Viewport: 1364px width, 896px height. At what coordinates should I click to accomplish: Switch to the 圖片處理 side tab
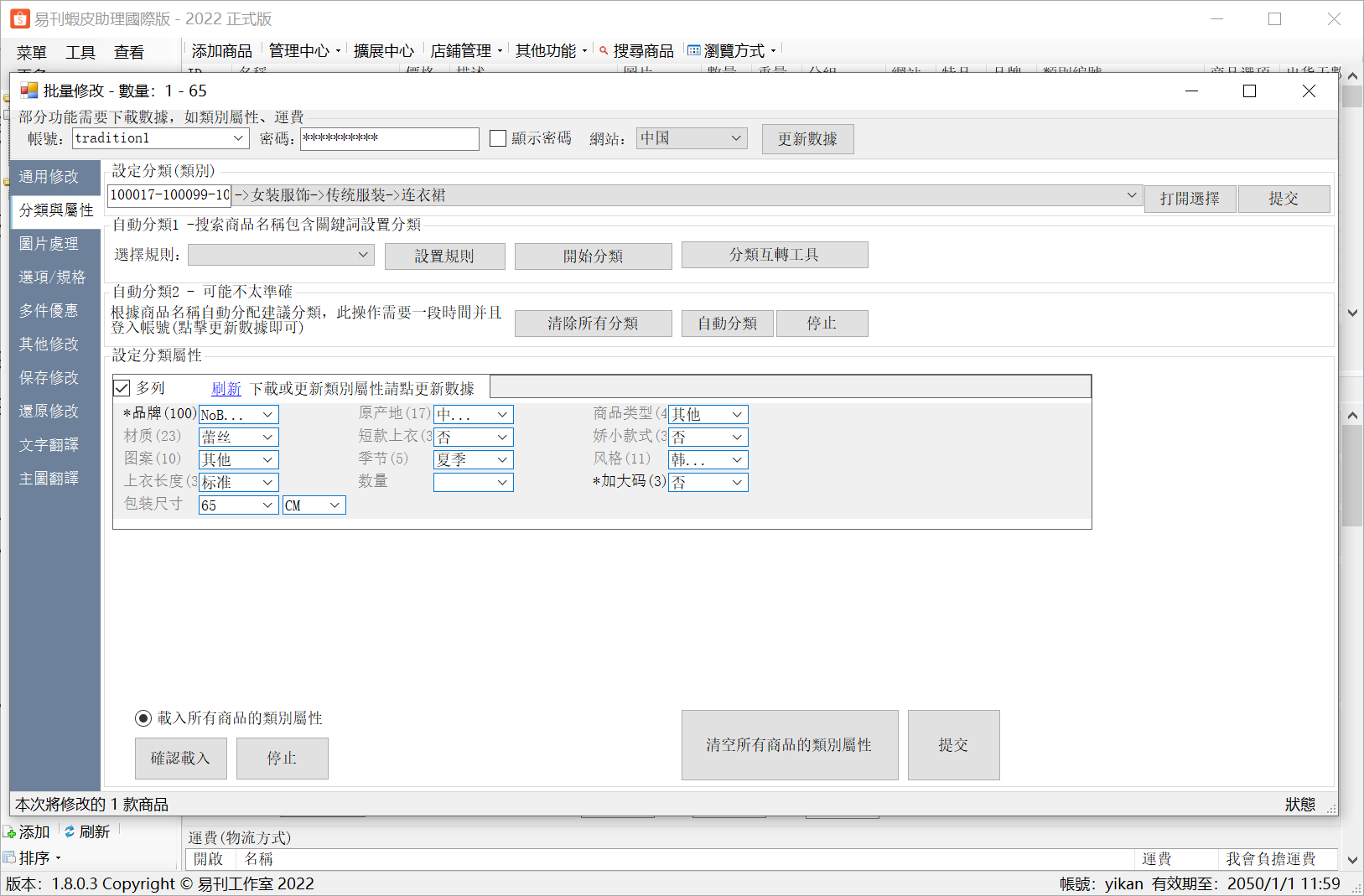click(49, 244)
